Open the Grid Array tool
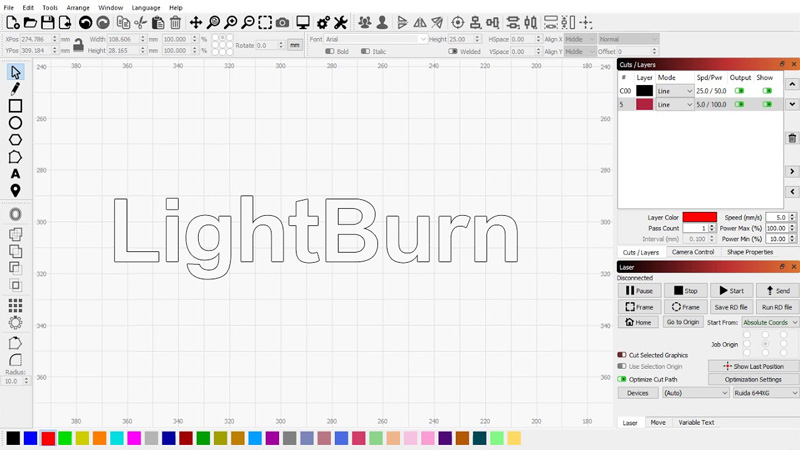 pos(15,306)
